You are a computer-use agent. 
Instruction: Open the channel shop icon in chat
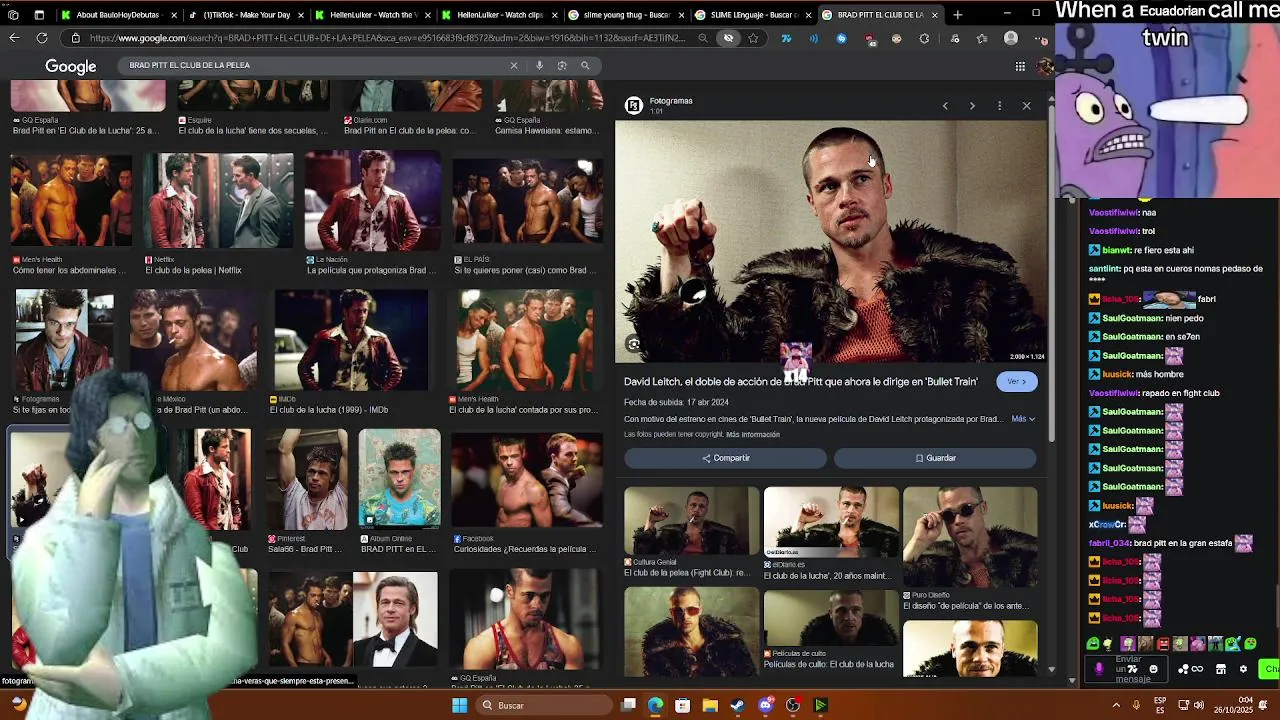tap(1221, 669)
